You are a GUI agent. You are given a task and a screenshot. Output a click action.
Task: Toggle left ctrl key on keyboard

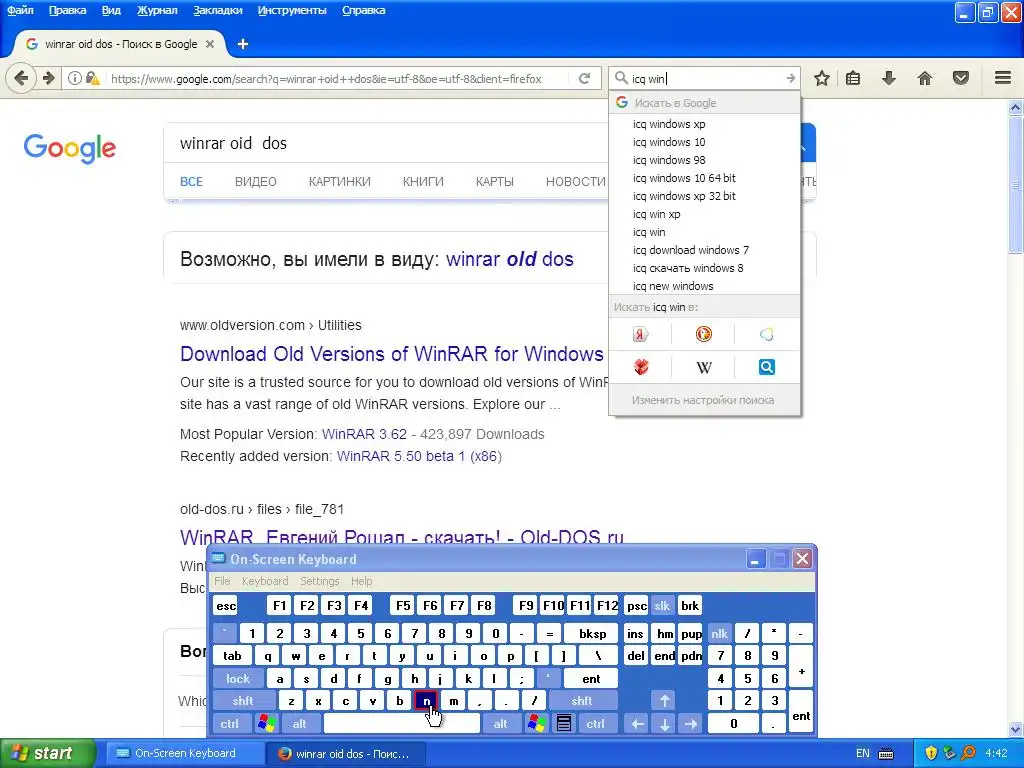tap(230, 724)
